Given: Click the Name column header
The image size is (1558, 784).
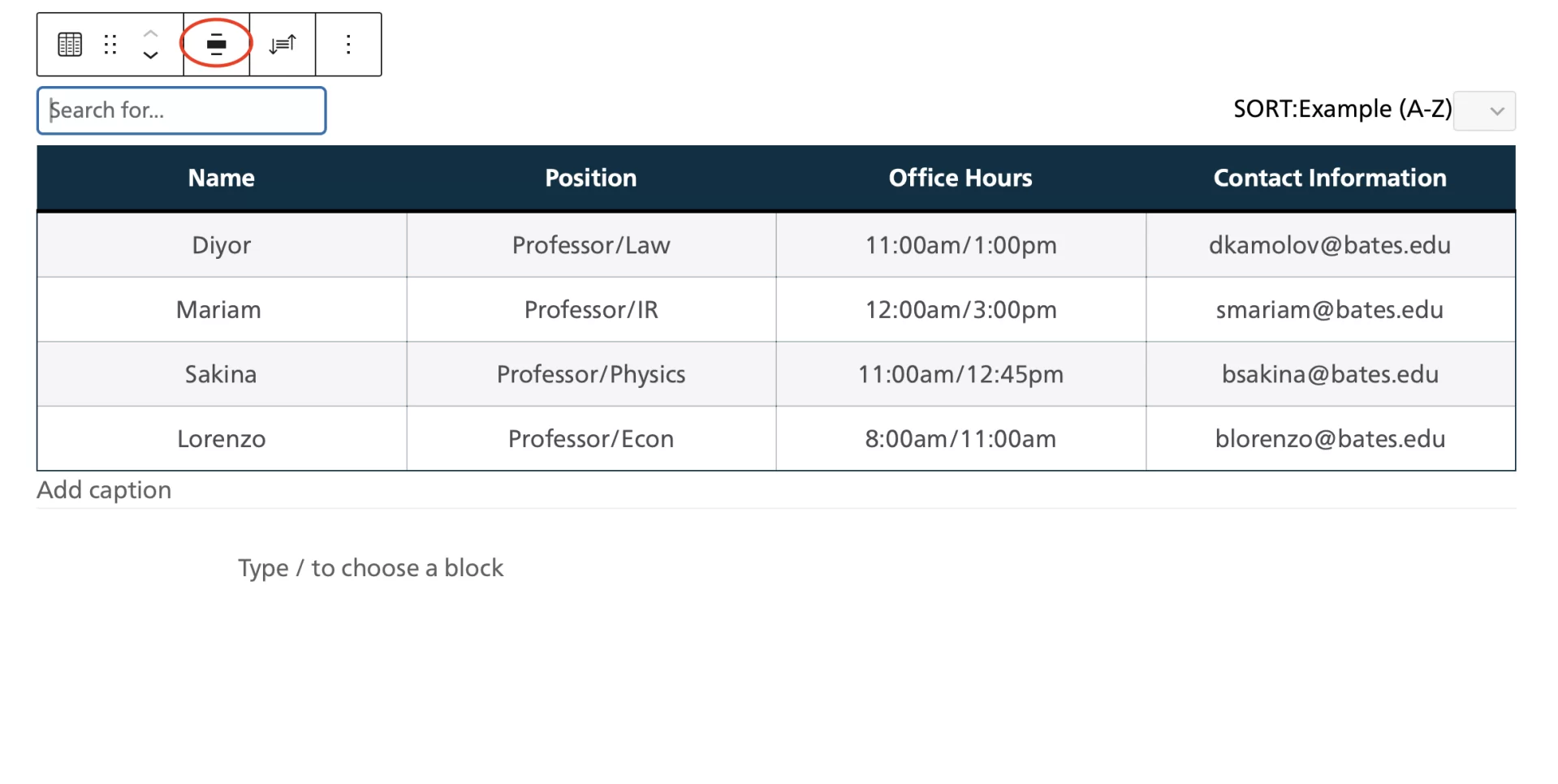Looking at the screenshot, I should pos(222,179).
